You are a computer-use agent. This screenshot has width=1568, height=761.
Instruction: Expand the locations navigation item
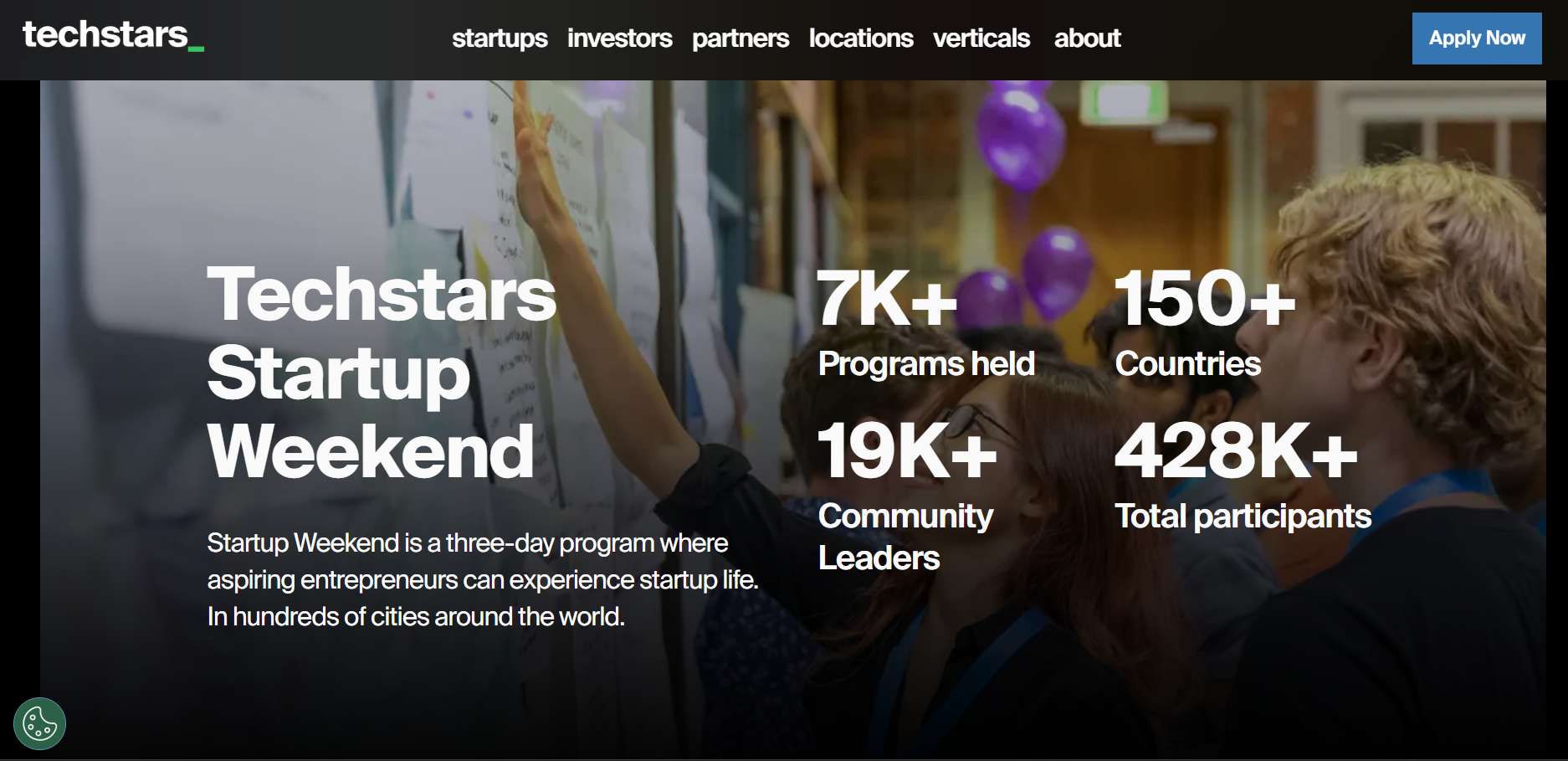point(860,39)
